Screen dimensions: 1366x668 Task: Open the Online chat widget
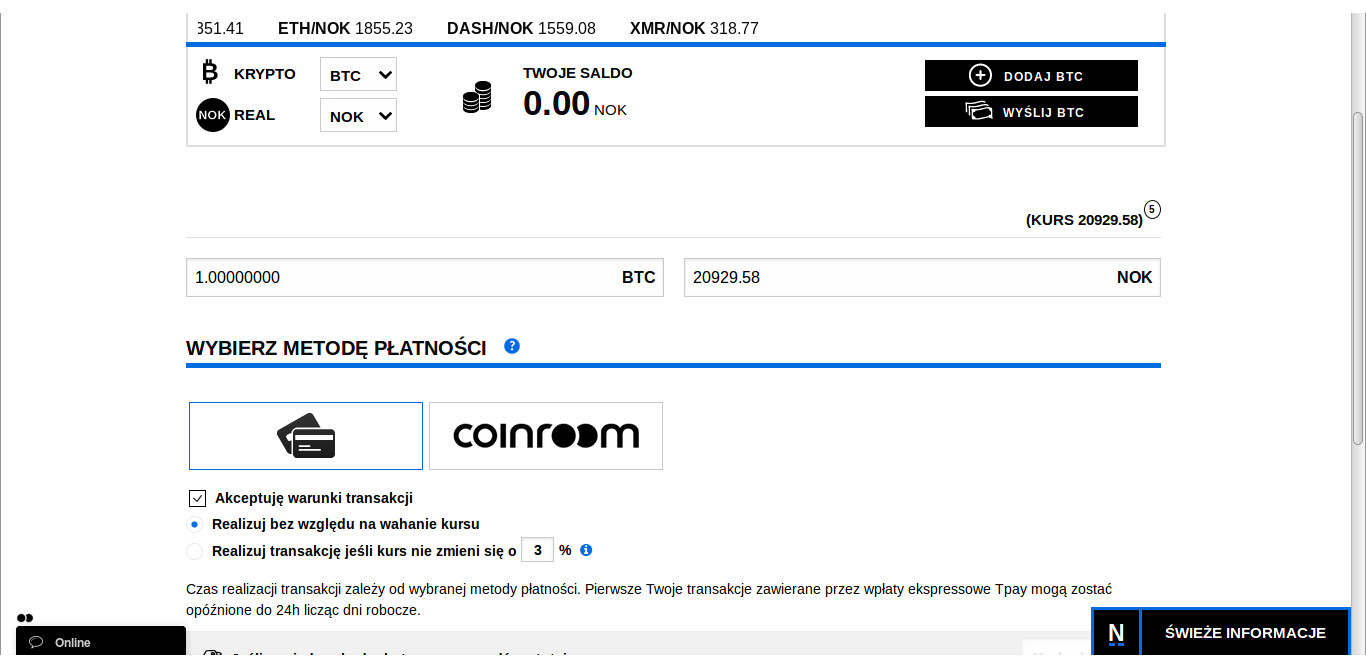101,642
